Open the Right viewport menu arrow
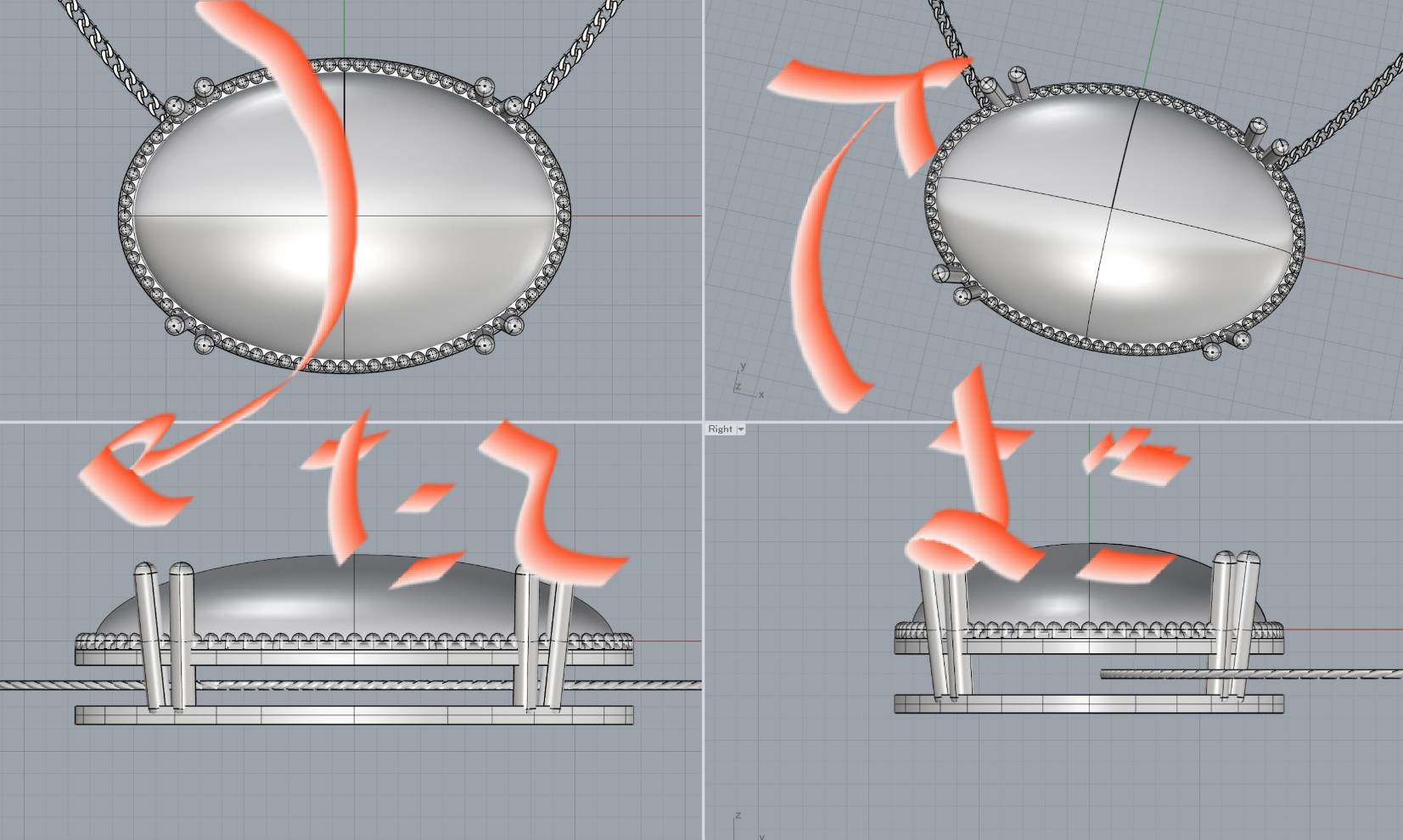Viewport: 1403px width, 840px height. (x=741, y=429)
